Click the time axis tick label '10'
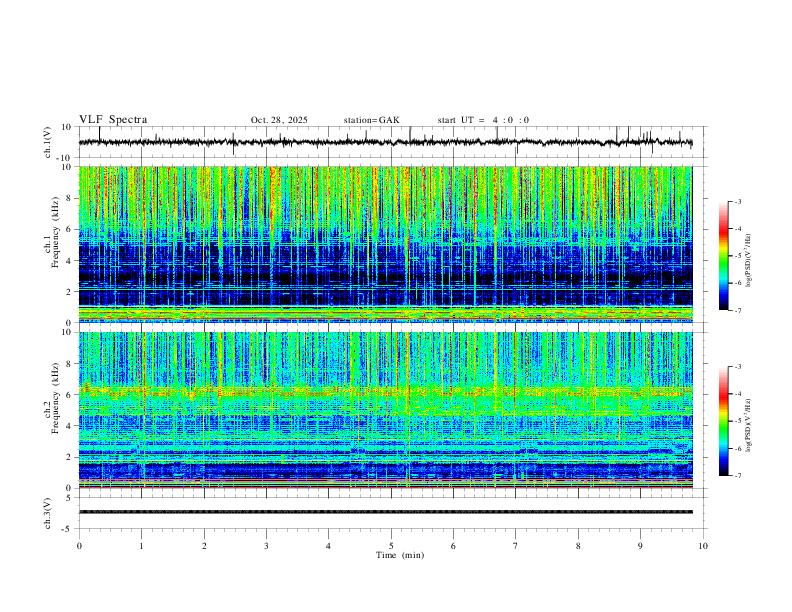 703,546
